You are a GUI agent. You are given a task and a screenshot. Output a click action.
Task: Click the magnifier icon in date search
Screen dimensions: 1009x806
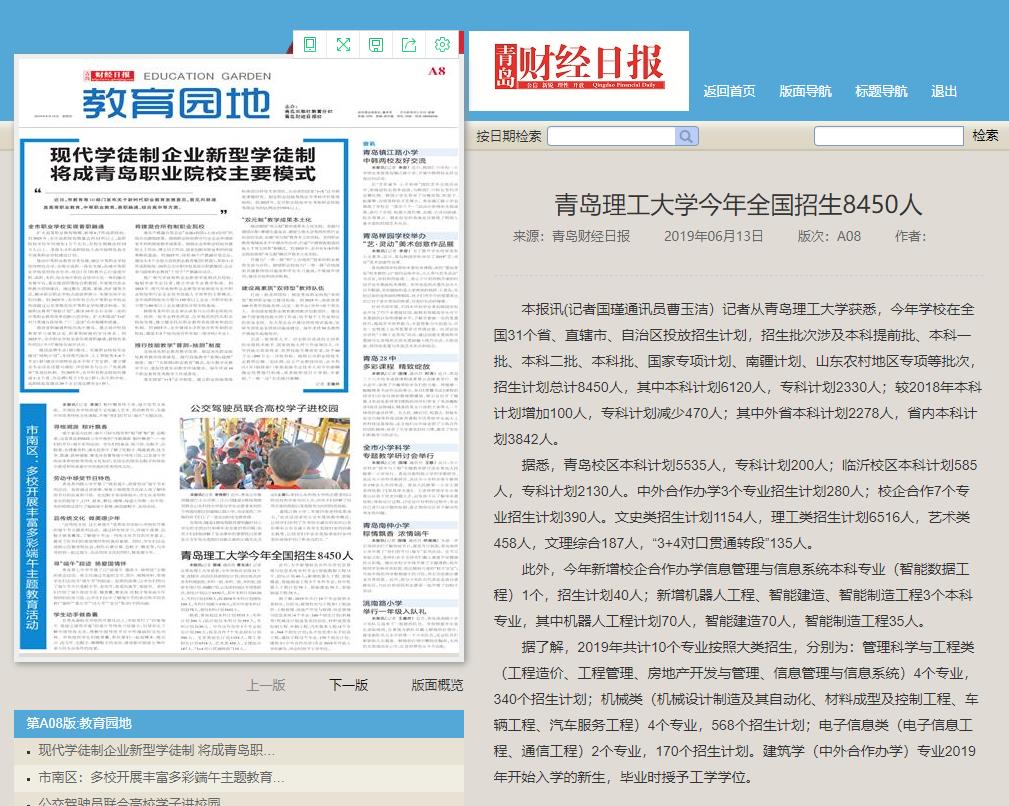(x=687, y=136)
